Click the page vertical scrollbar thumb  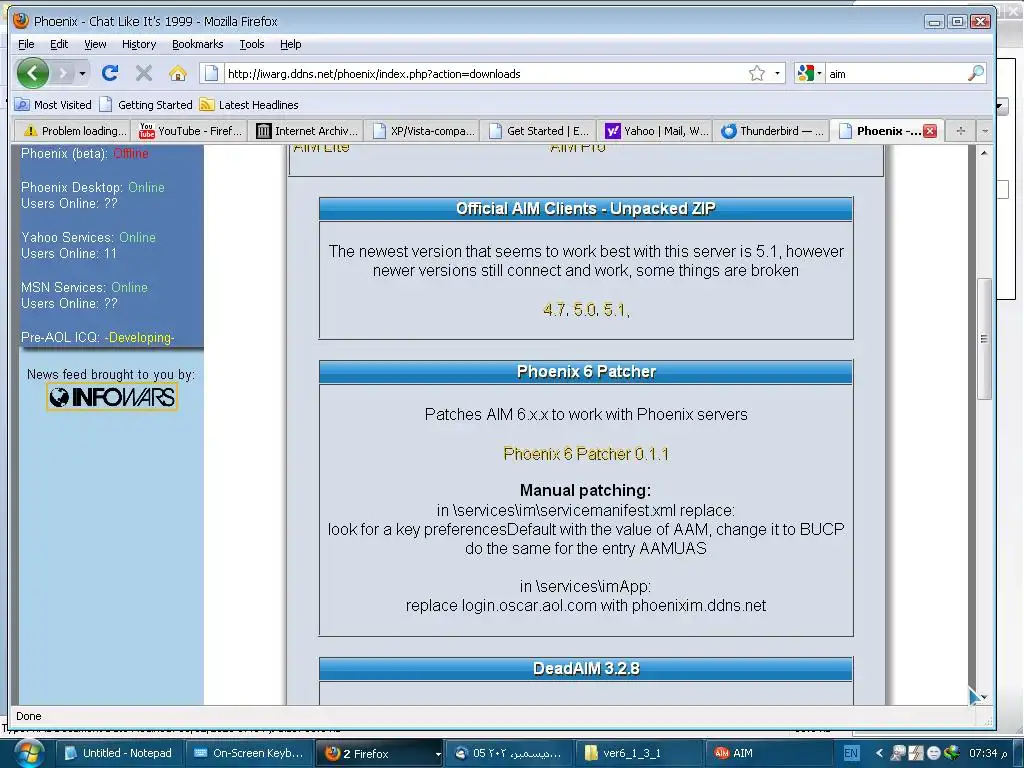984,338
